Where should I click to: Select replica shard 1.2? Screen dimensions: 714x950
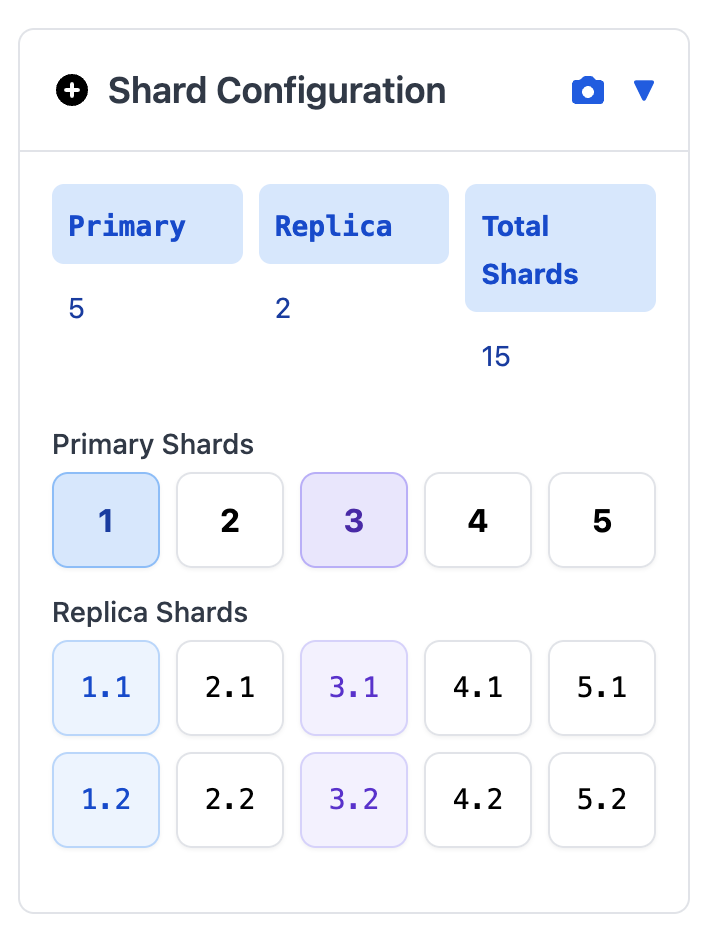point(106,800)
